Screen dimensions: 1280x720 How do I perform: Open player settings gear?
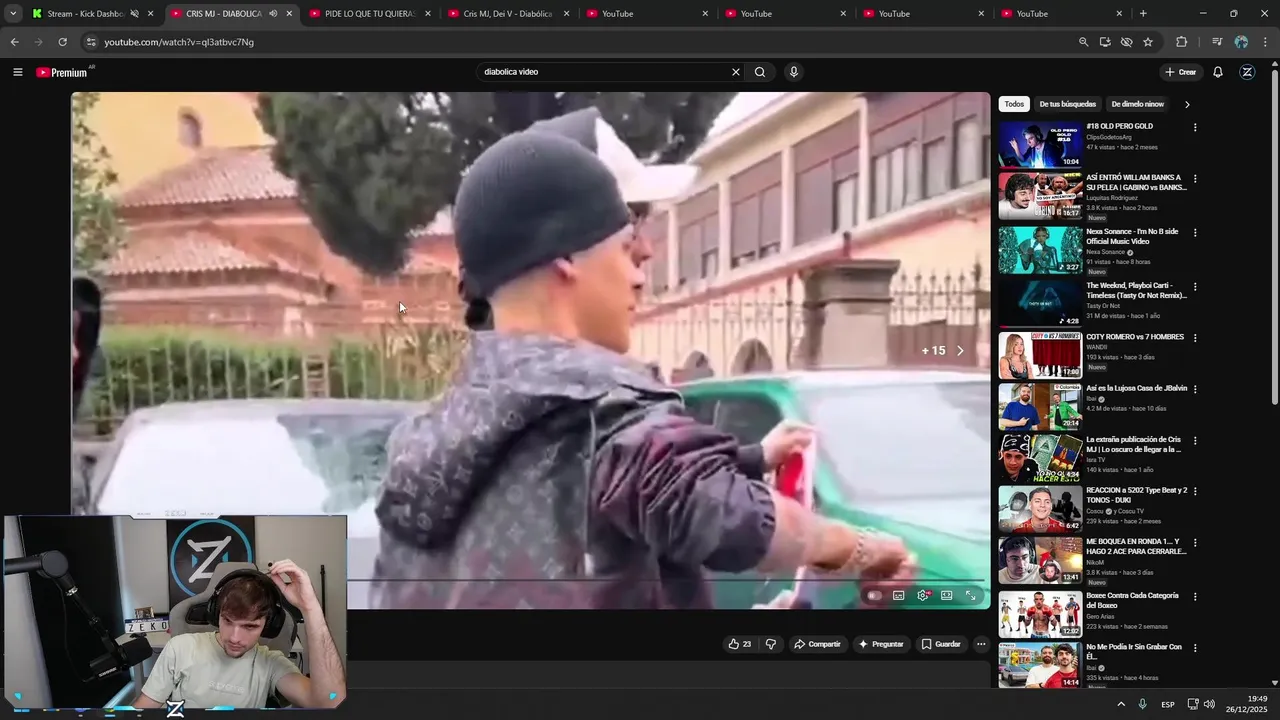click(x=923, y=595)
